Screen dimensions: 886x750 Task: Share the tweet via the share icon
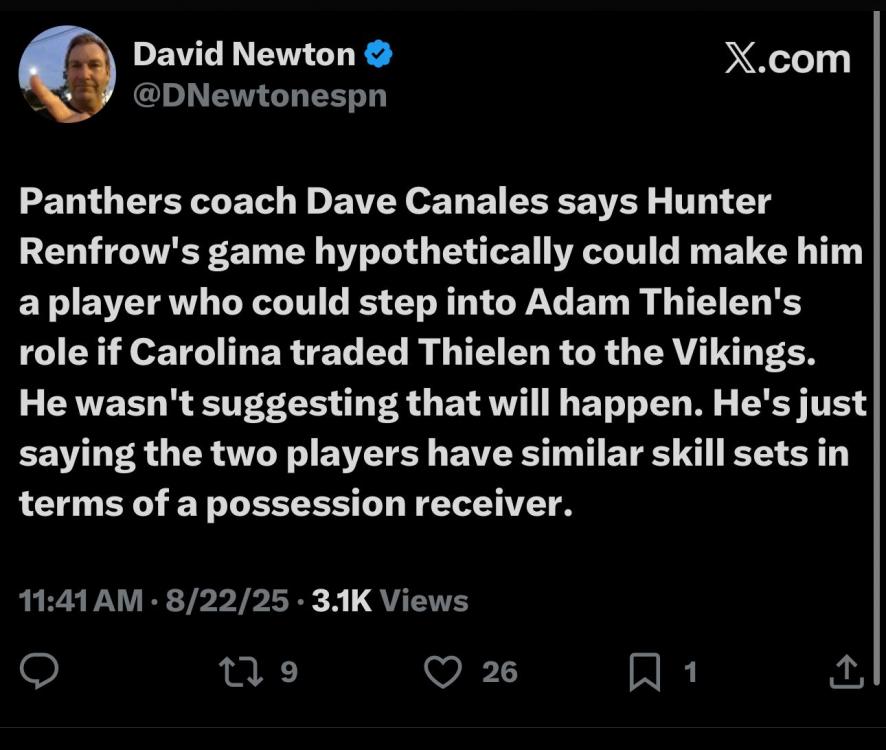click(846, 671)
